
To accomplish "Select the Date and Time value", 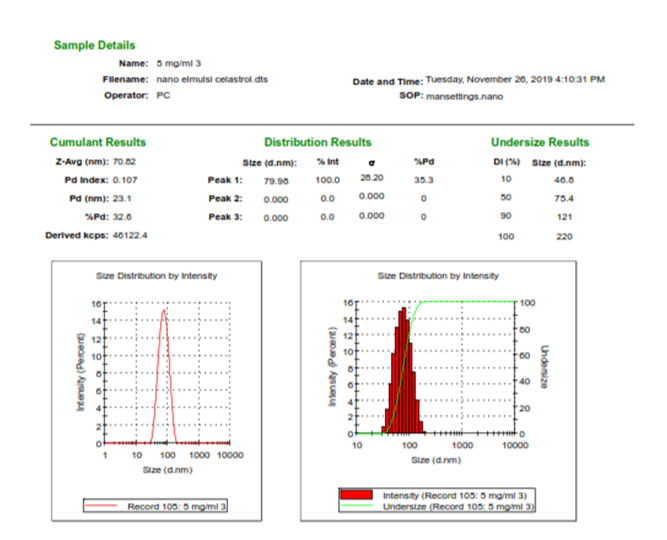I will tap(515, 79).
